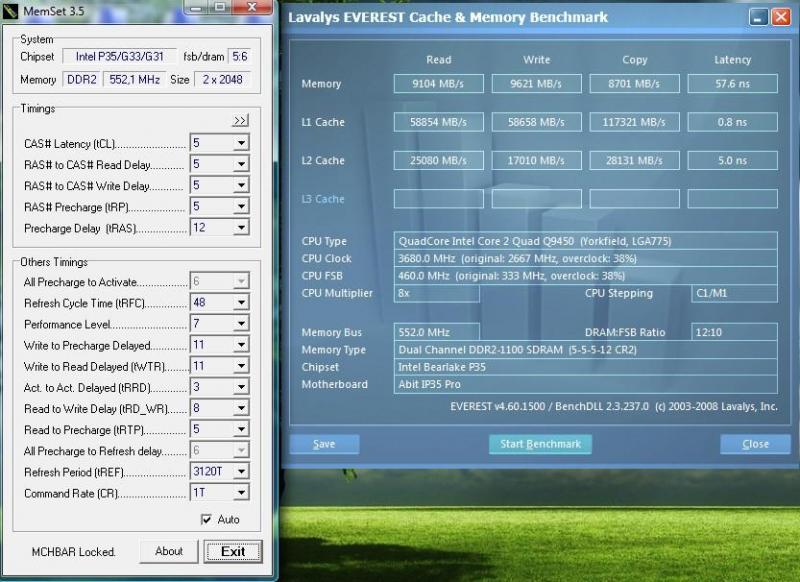The image size is (800, 582).
Task: Click the Latency column header
Action: tap(733, 60)
